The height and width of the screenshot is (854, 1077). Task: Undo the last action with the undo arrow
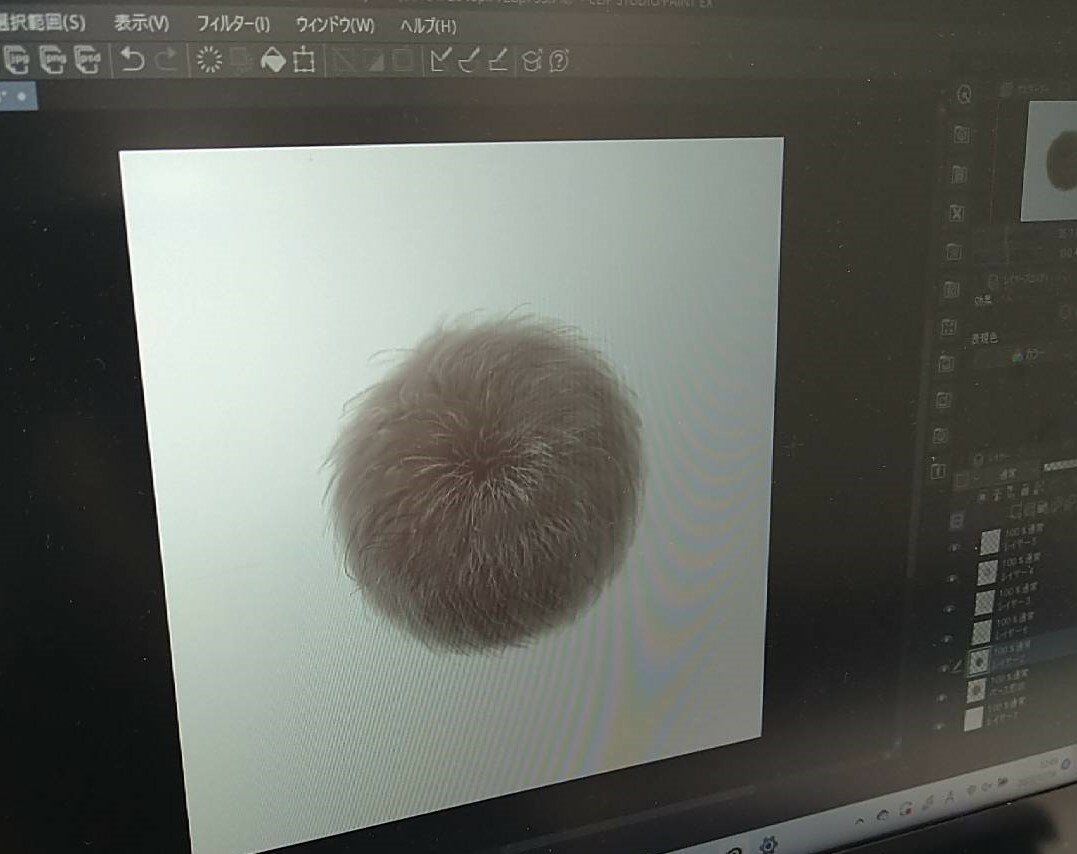point(132,60)
